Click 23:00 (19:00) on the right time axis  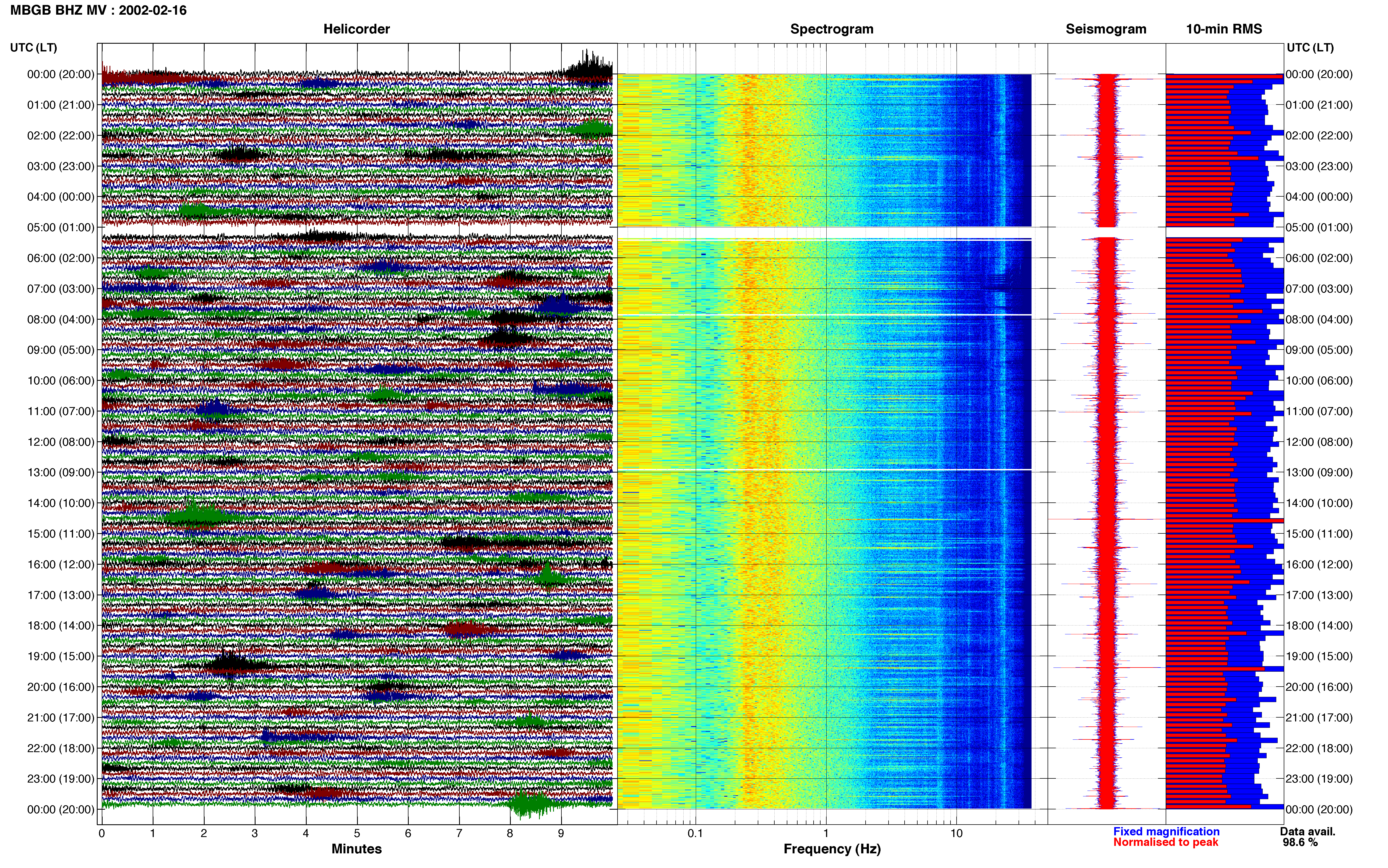click(x=1319, y=779)
